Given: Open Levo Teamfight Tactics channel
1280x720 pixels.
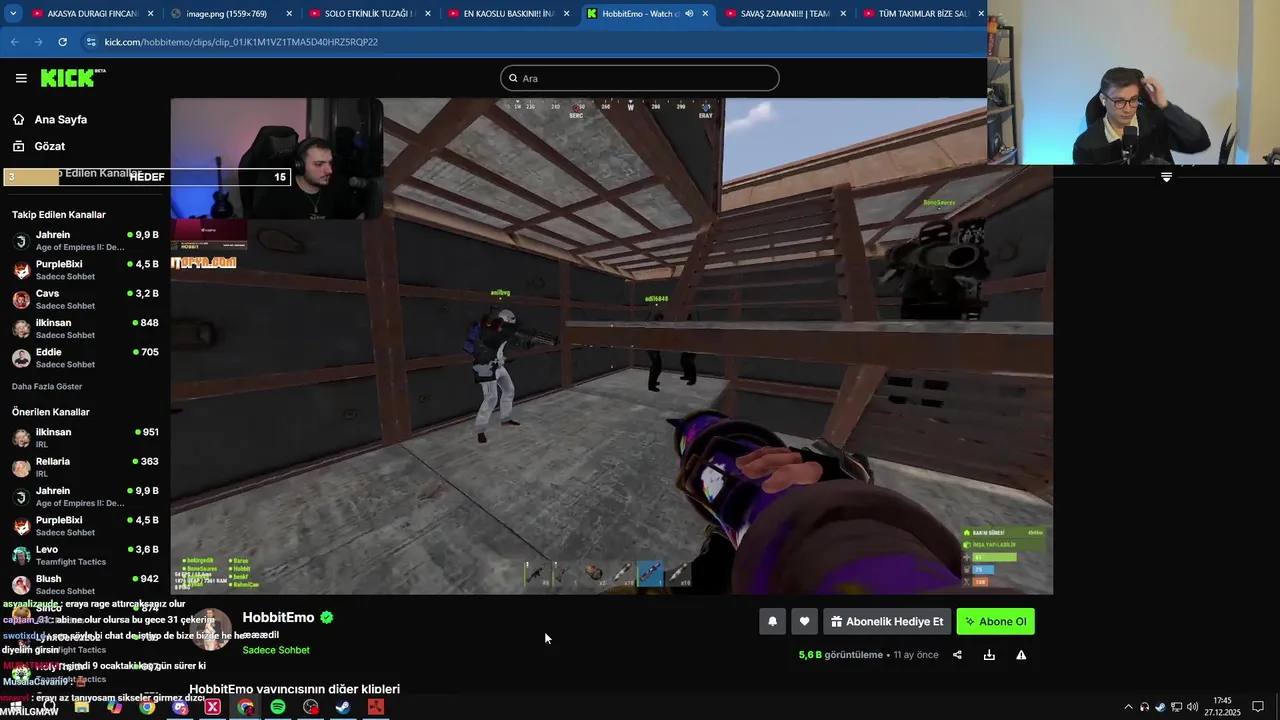Looking at the screenshot, I should pyautogui.click(x=84, y=555).
